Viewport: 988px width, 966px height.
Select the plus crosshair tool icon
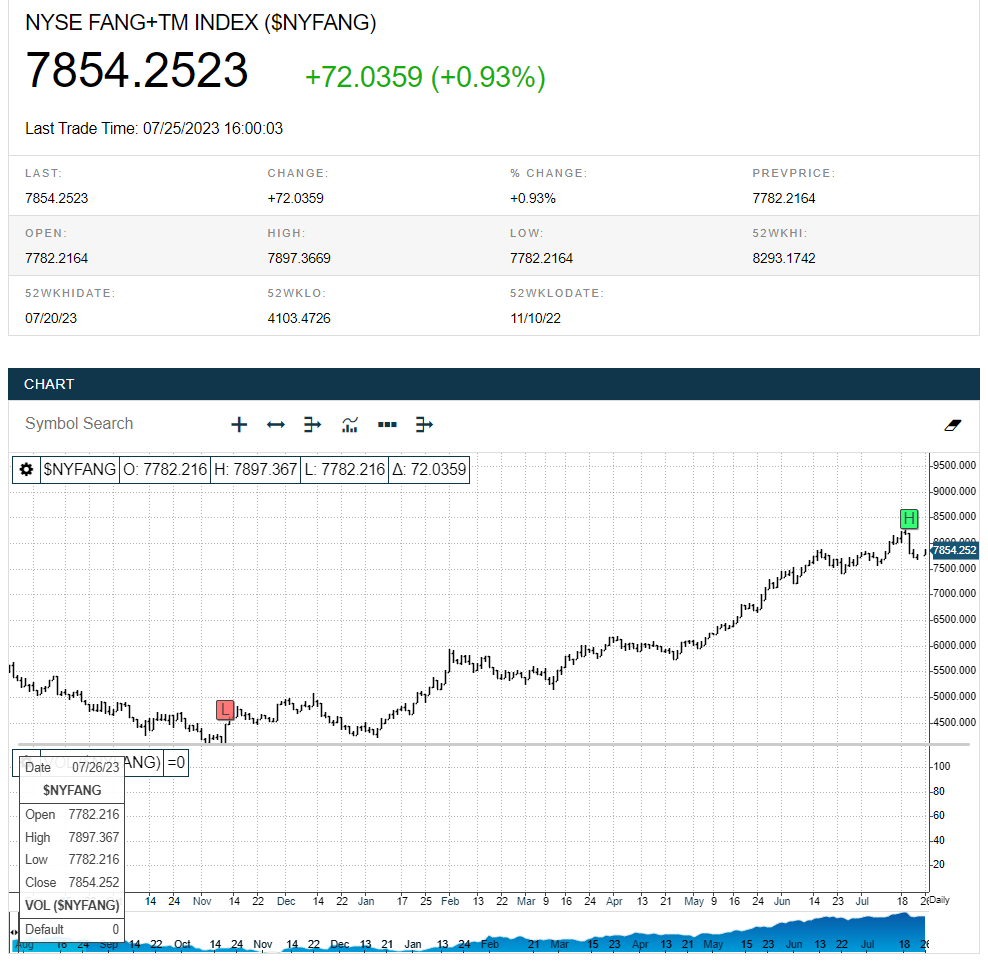(239, 425)
